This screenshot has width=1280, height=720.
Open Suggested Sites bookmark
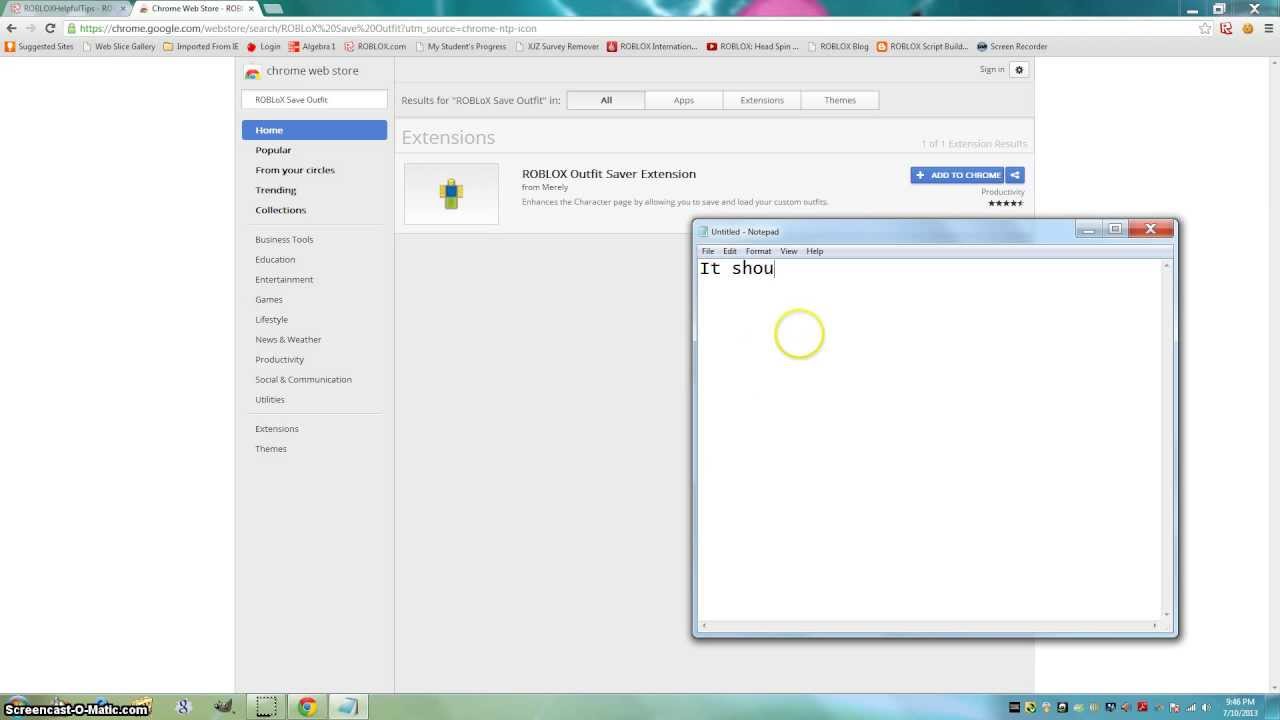(39, 46)
